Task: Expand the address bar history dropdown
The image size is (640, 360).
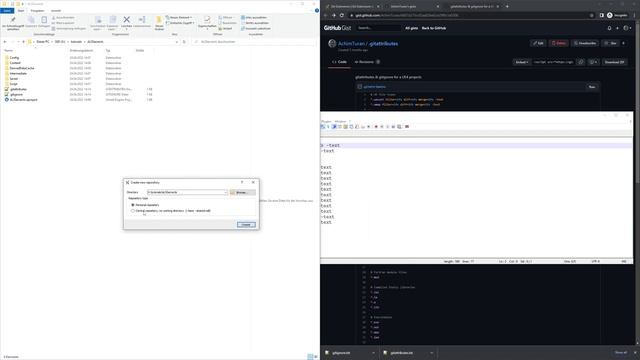Action: (x=177, y=42)
